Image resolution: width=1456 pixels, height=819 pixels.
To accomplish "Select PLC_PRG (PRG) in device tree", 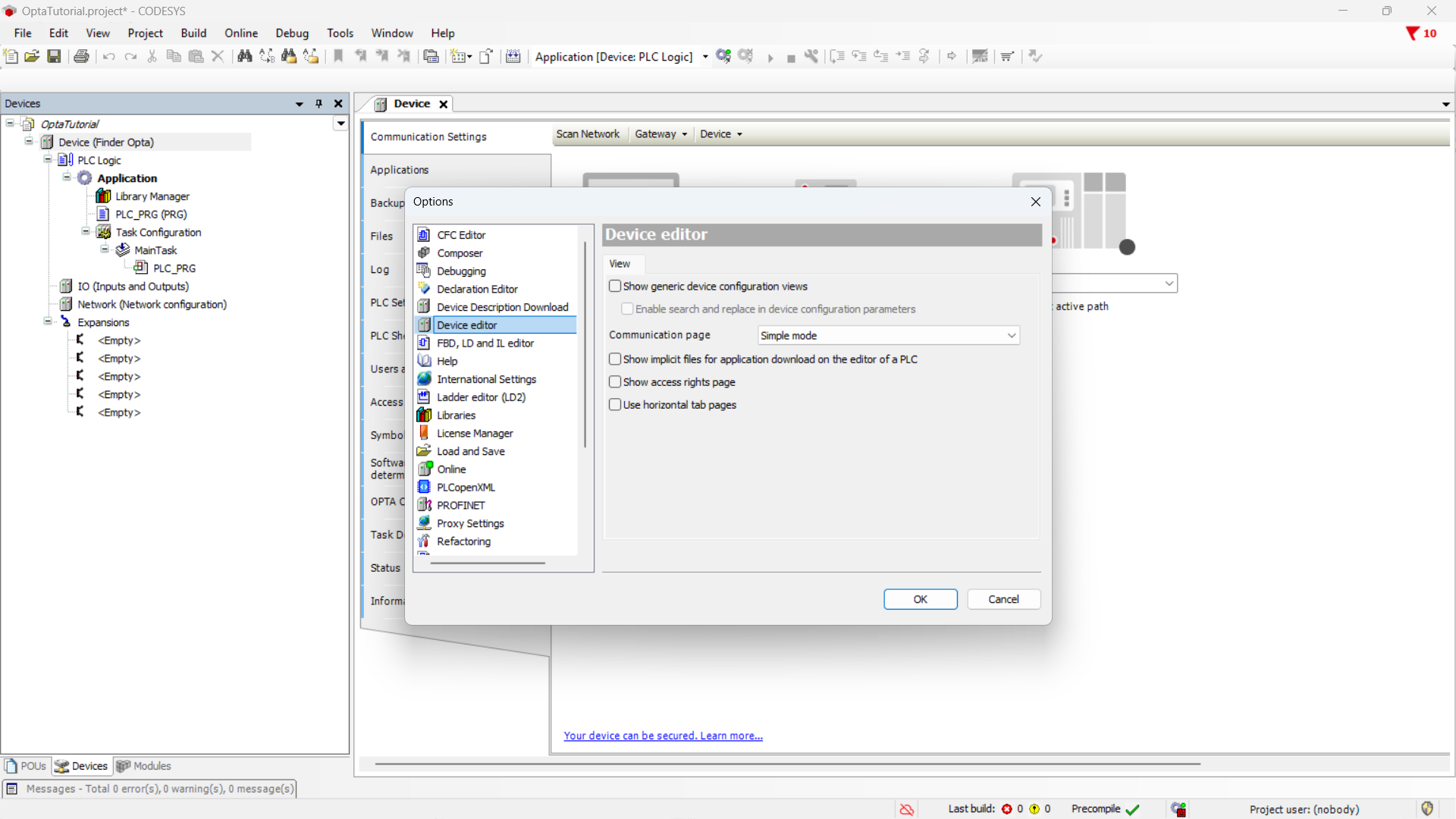I will [151, 215].
